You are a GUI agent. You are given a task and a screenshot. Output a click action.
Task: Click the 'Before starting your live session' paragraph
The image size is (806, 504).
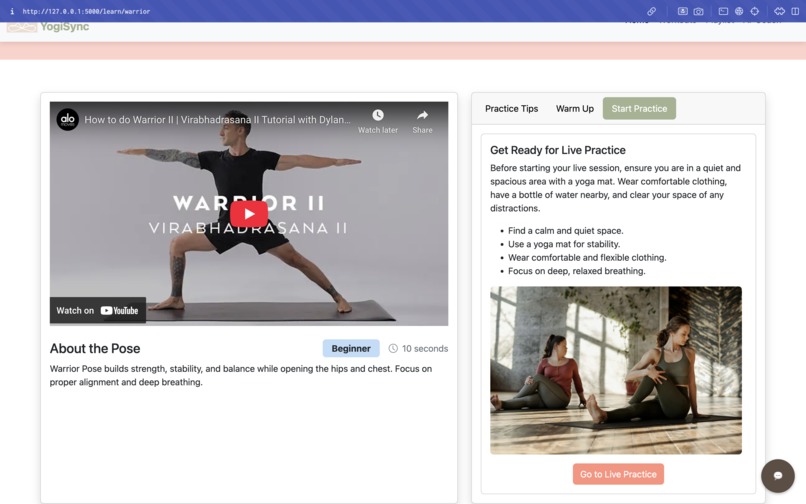pos(615,188)
